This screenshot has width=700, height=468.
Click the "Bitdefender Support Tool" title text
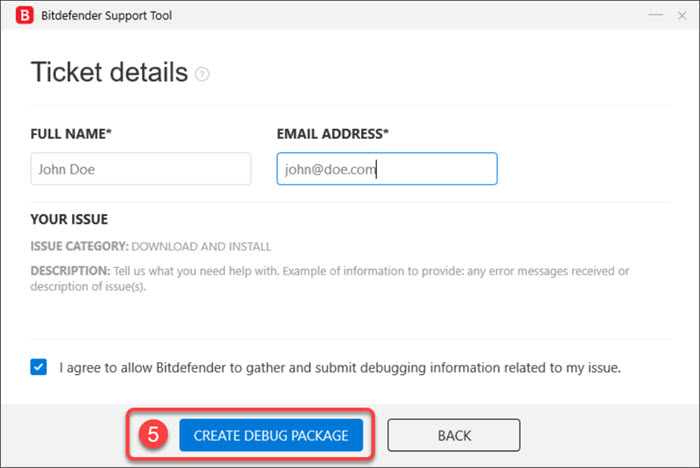point(106,16)
